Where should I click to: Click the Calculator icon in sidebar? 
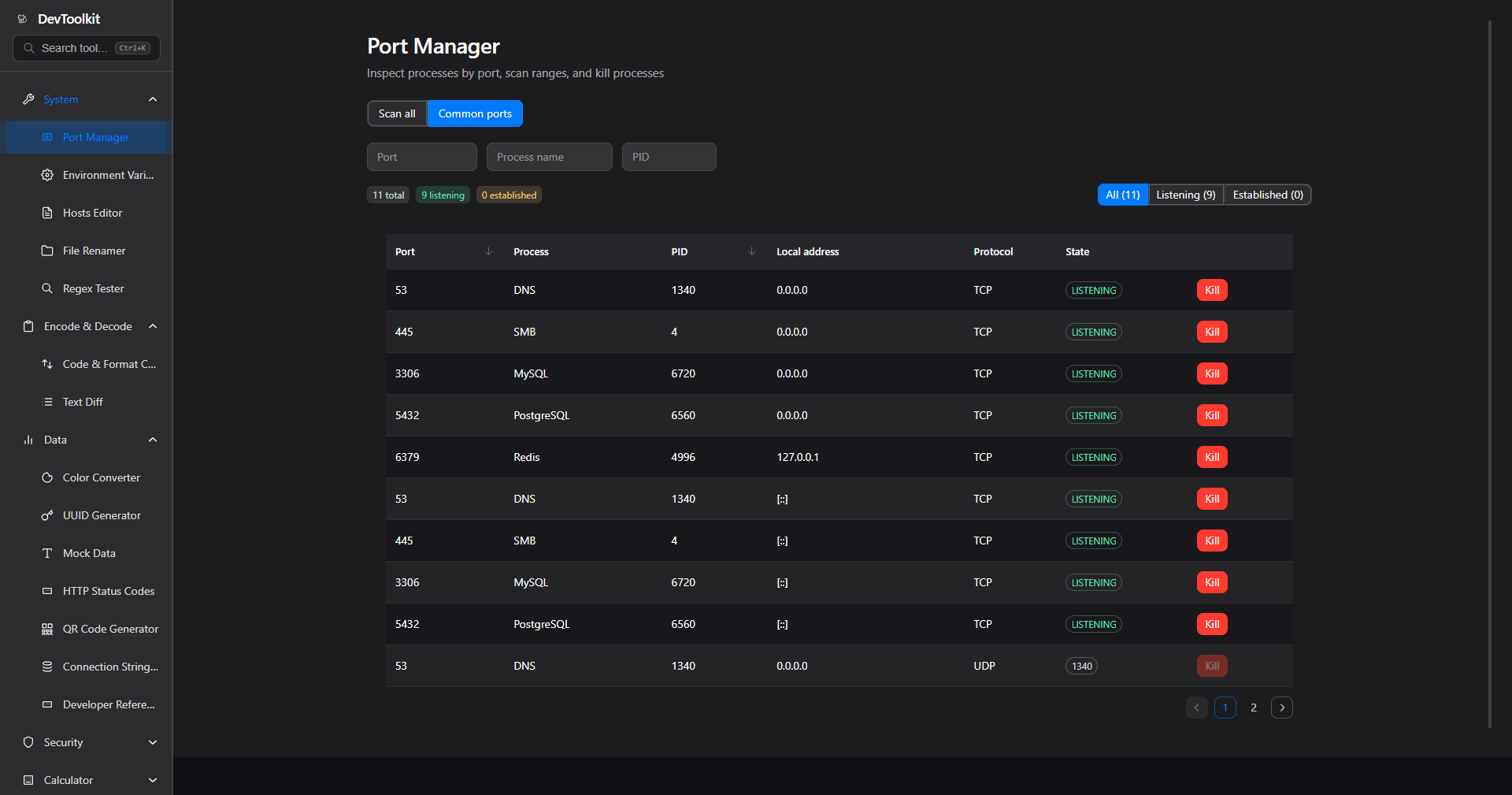tap(28, 780)
